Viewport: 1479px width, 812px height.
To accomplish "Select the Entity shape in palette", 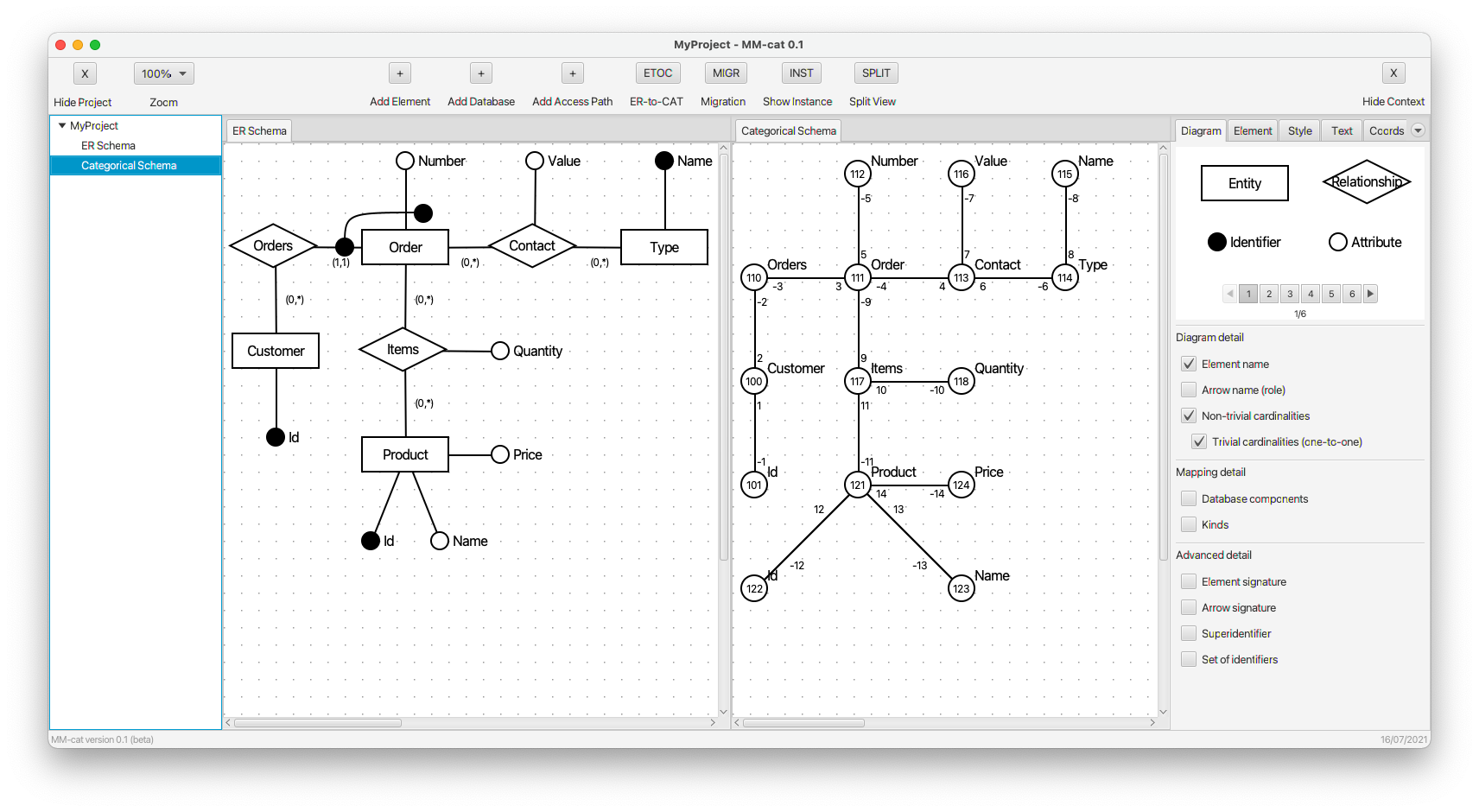I will [x=1245, y=183].
